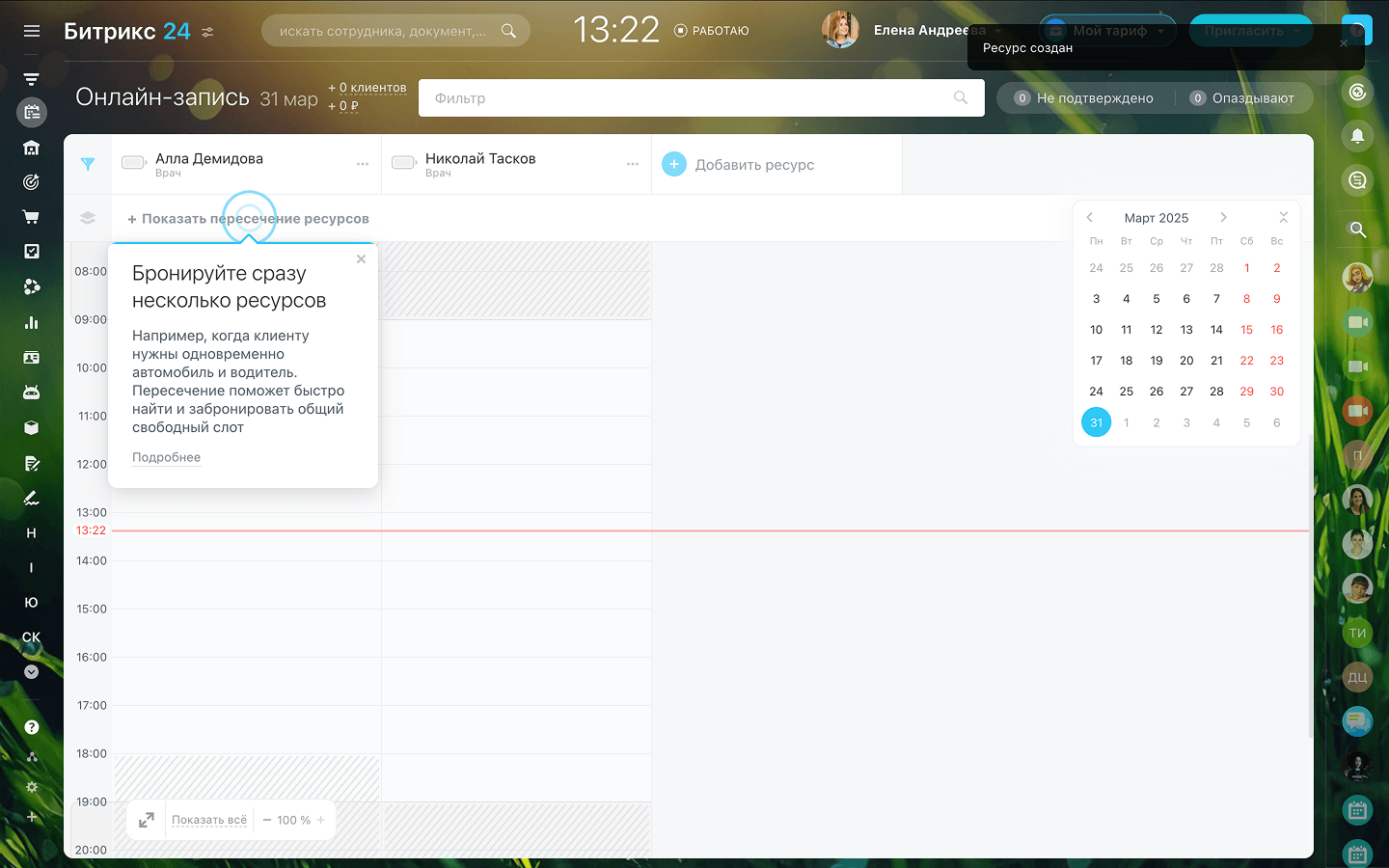The image size is (1389, 868).
Task: Open the tasks checkmark icon in left sidebar
Action: click(x=32, y=251)
